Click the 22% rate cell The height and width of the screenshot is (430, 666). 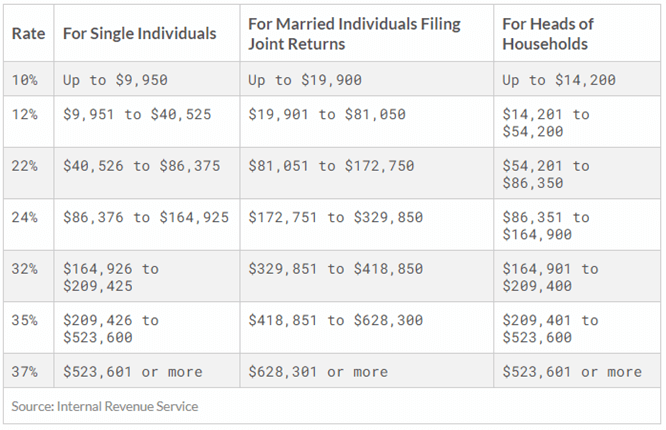pyautogui.click(x=25, y=166)
